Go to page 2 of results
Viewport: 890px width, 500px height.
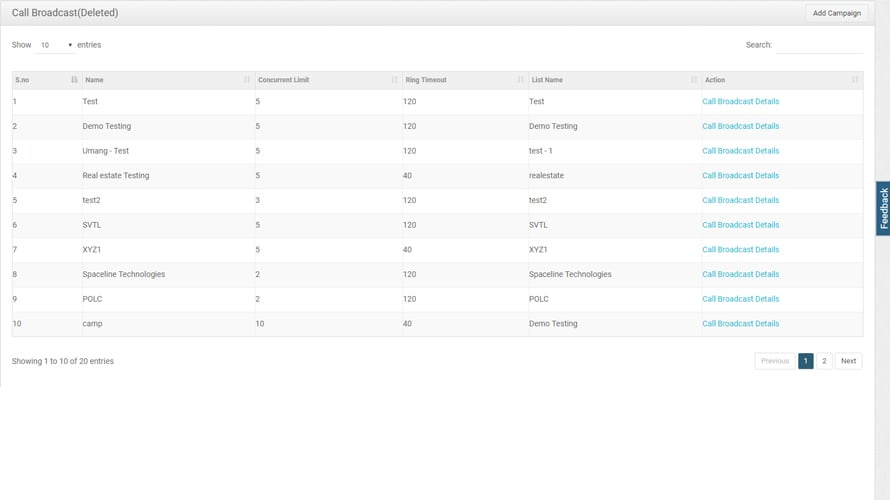tap(824, 361)
